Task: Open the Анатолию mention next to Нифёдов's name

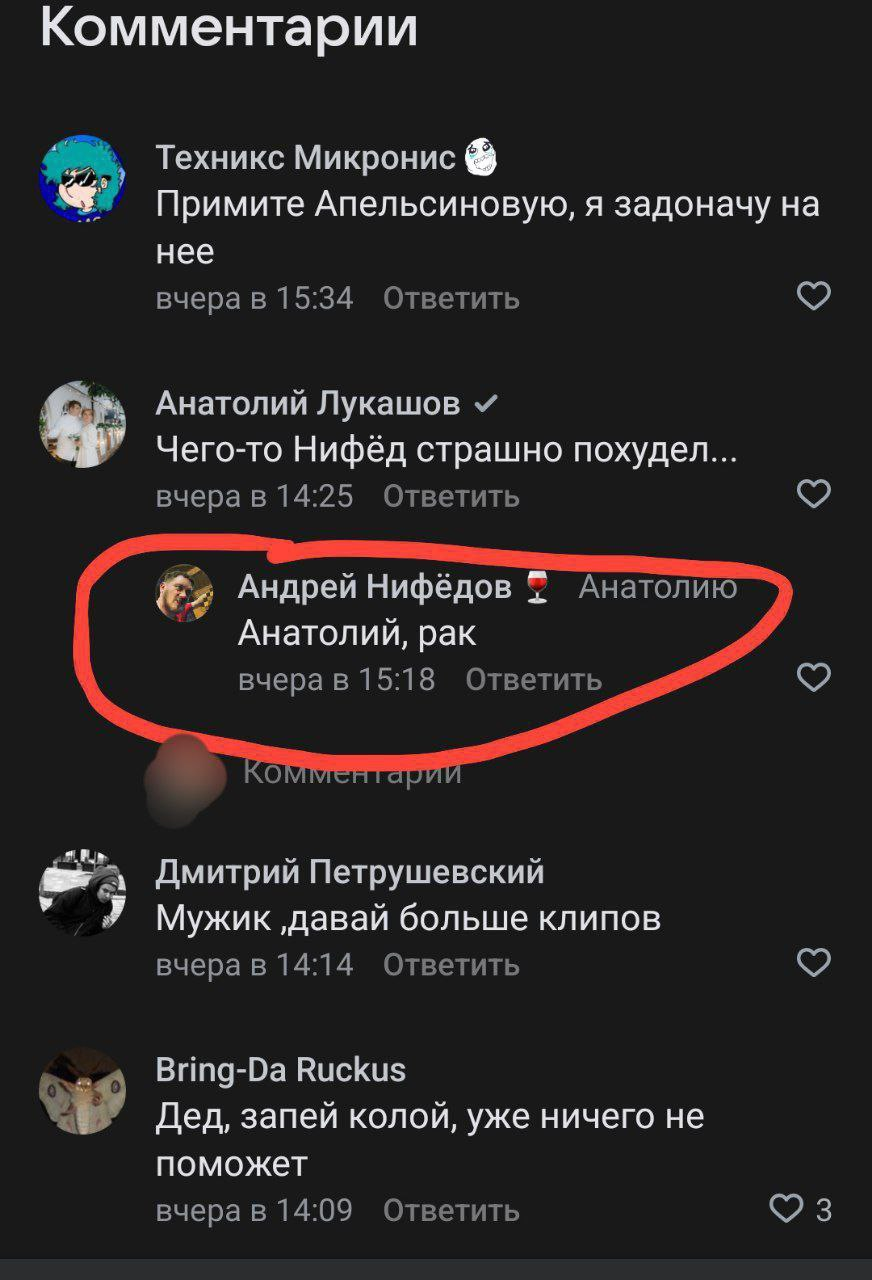Action: (x=658, y=587)
